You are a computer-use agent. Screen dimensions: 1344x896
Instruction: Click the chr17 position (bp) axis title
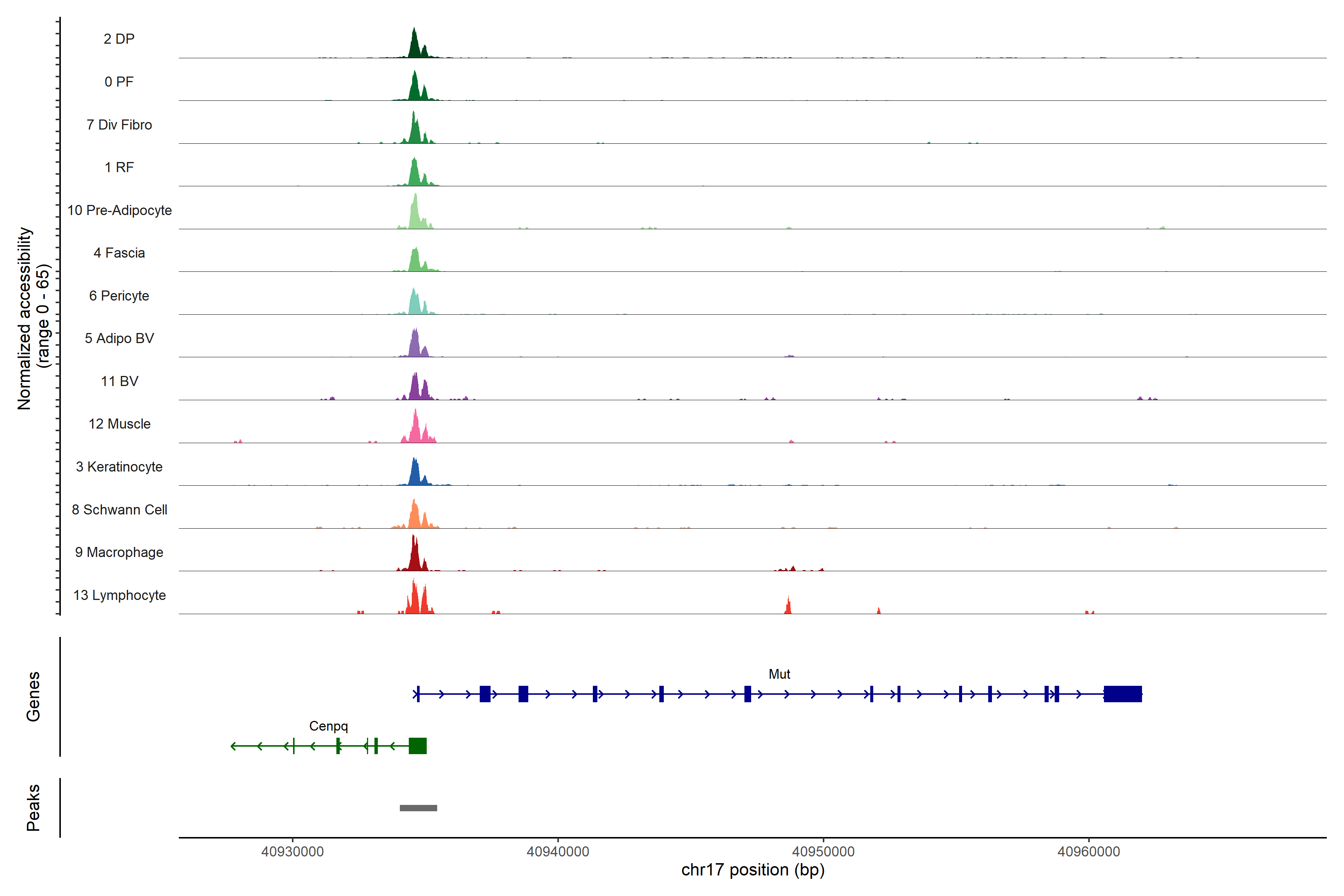coord(753,870)
